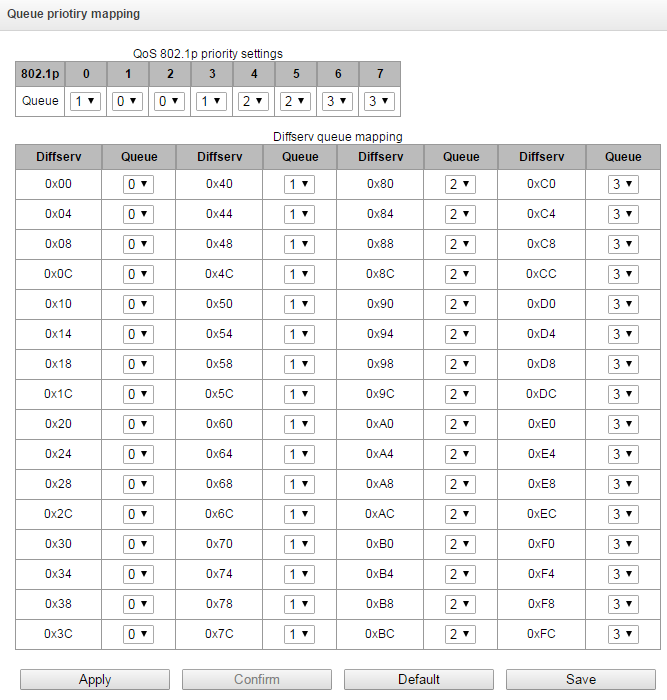Change queue for Diffserv 0x80

tap(460, 185)
